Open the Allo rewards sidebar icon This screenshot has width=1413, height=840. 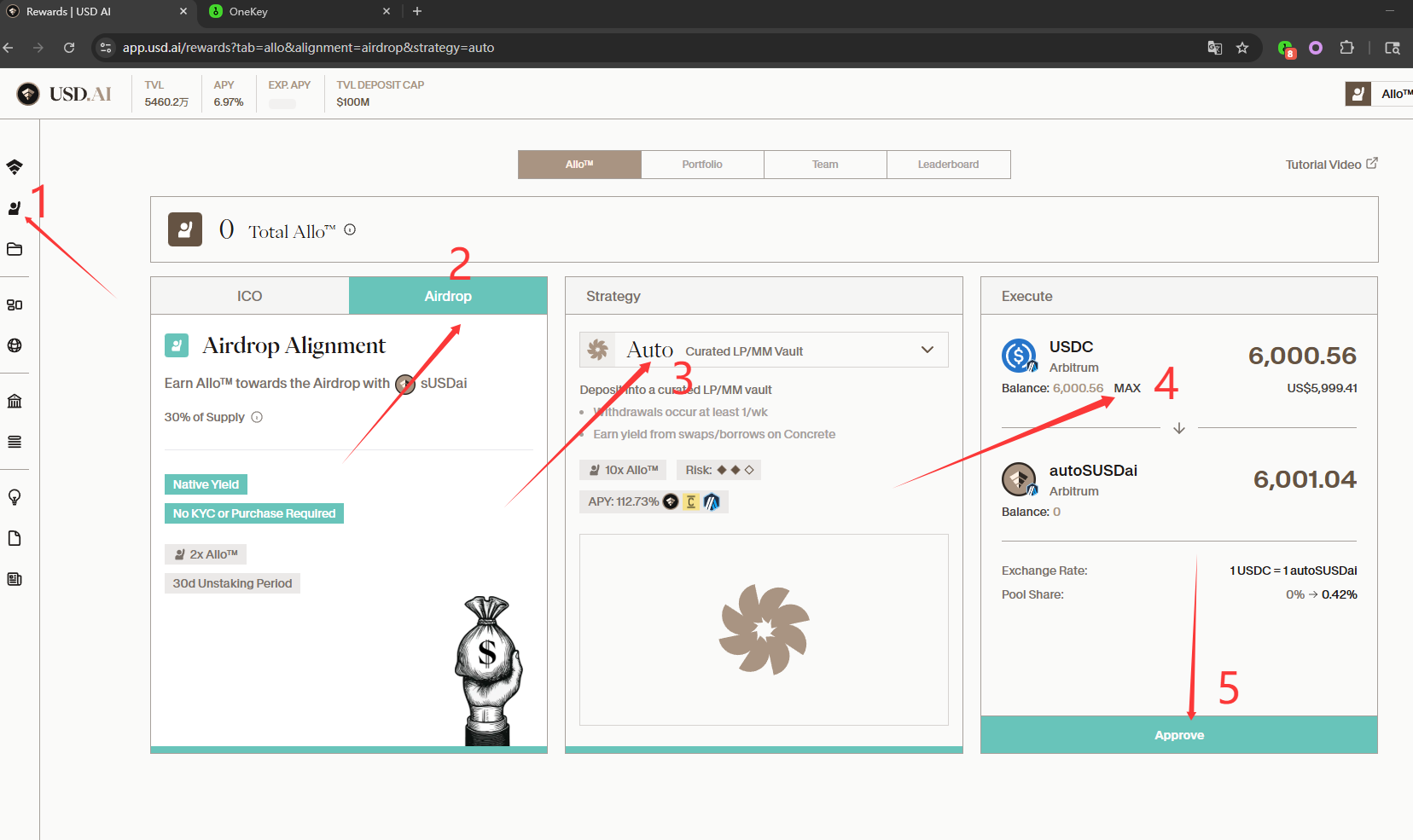(x=15, y=208)
